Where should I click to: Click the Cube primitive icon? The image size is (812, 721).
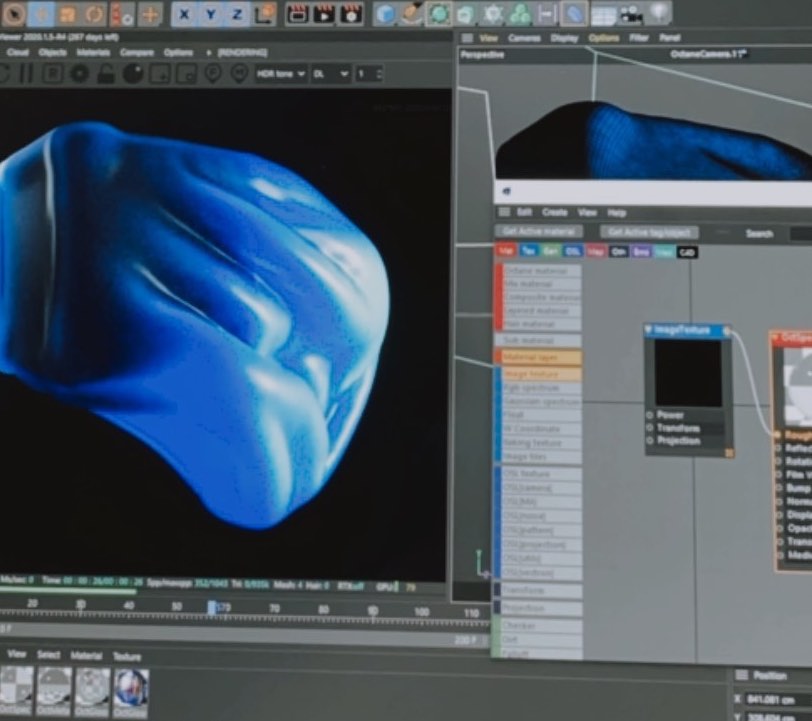(x=386, y=14)
